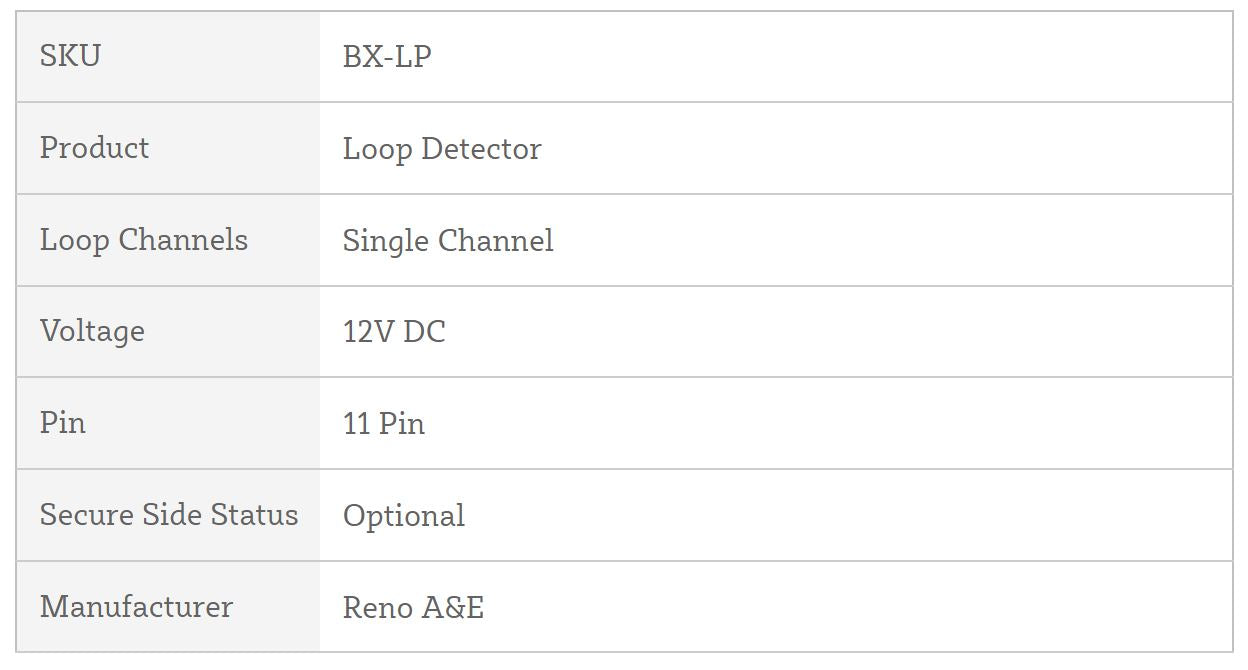Select the Optional value text
This screenshot has width=1248, height=670.
[x=403, y=516]
